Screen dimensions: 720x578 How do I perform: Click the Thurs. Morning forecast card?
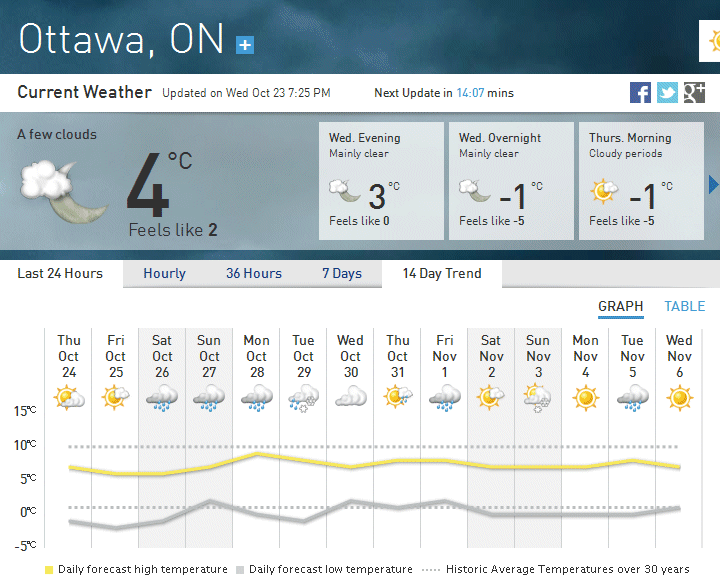[641, 180]
